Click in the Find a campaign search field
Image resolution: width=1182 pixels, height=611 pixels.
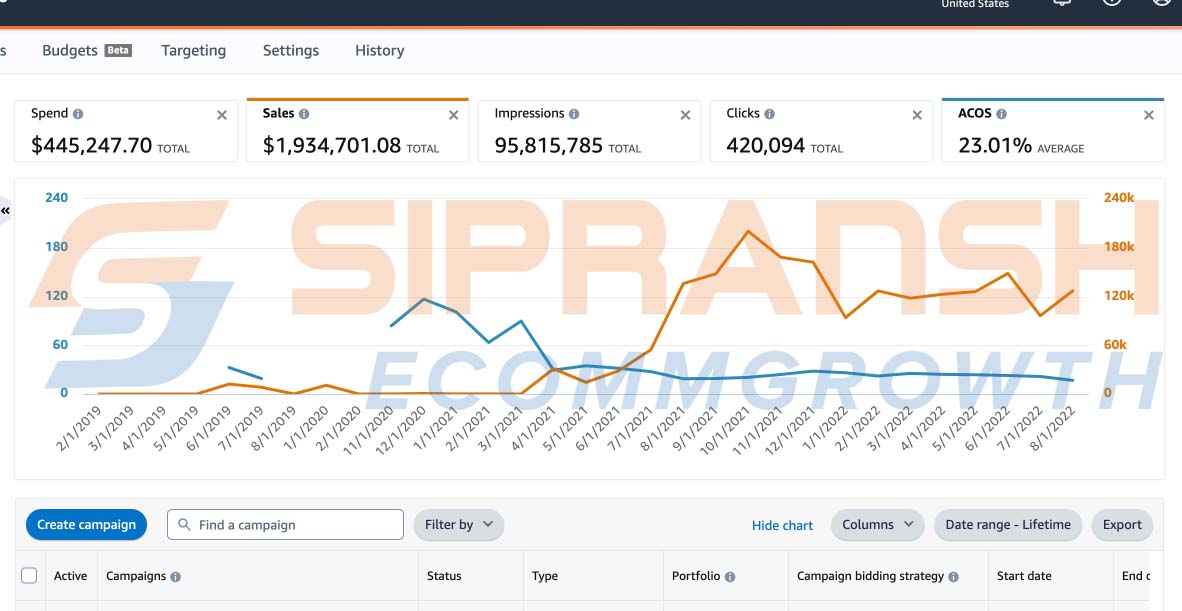click(295, 525)
